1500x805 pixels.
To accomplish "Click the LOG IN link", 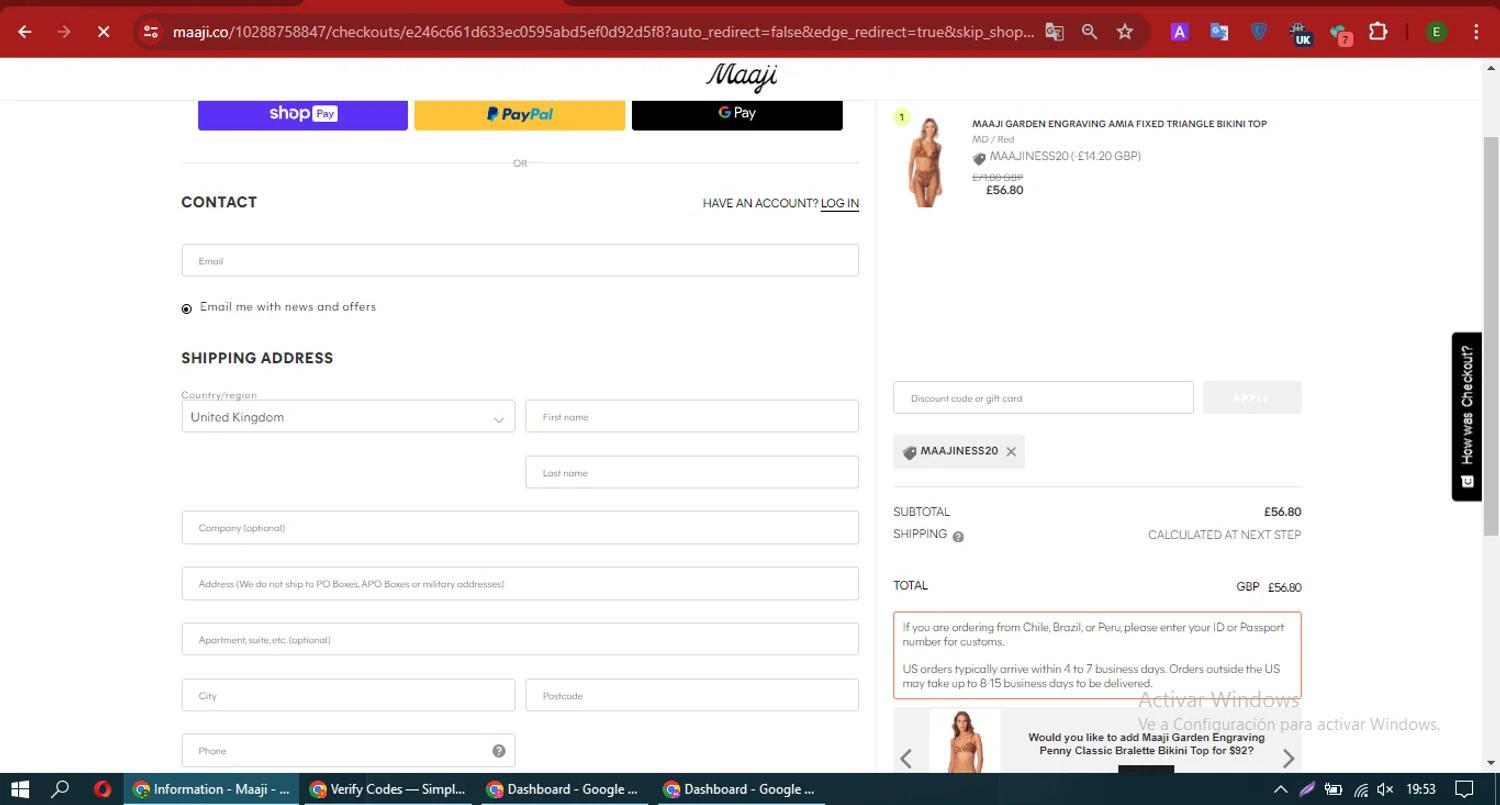I will (x=840, y=203).
